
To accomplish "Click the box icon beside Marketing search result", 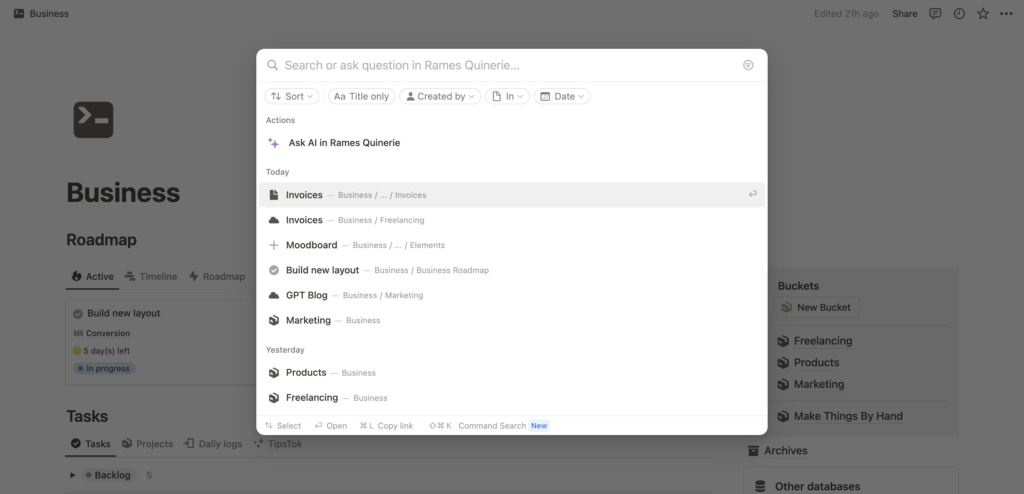I will [274, 320].
